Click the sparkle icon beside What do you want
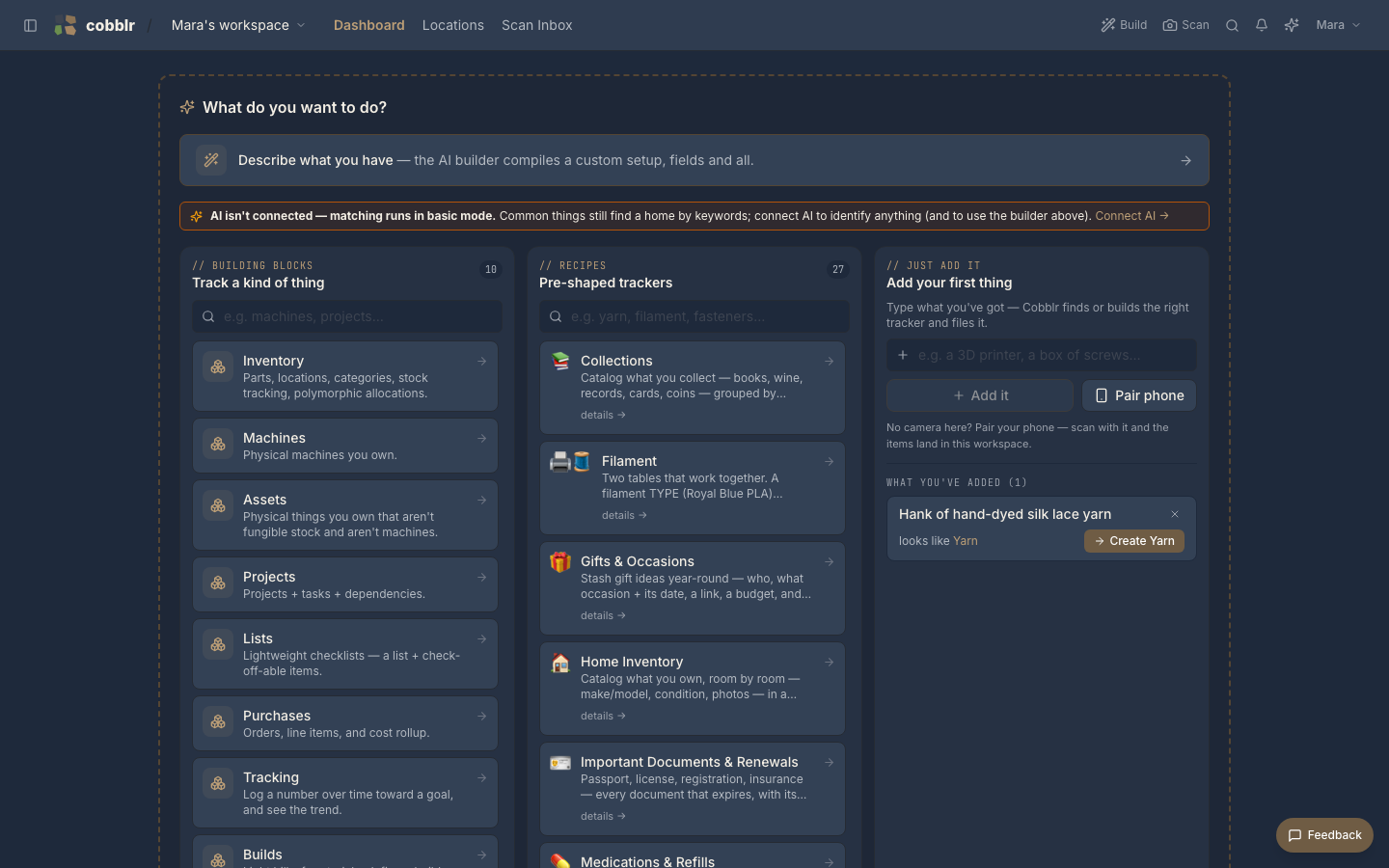This screenshot has width=1389, height=868. 187,107
